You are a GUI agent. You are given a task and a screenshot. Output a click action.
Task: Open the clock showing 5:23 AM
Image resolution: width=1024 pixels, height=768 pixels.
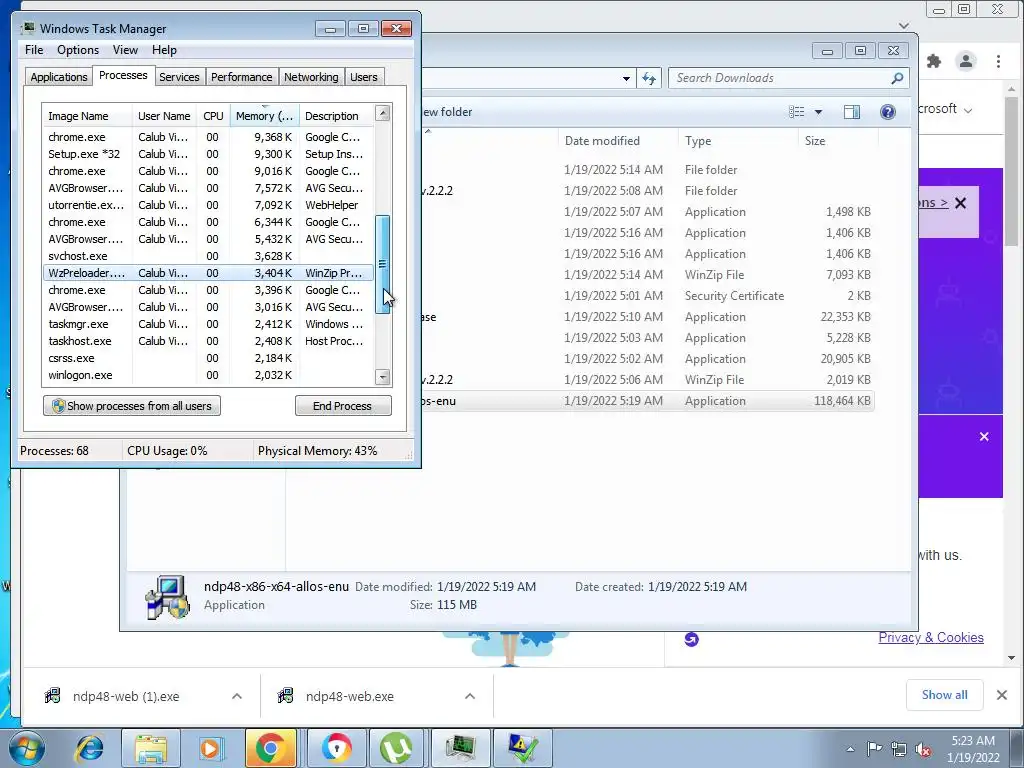[x=973, y=748]
